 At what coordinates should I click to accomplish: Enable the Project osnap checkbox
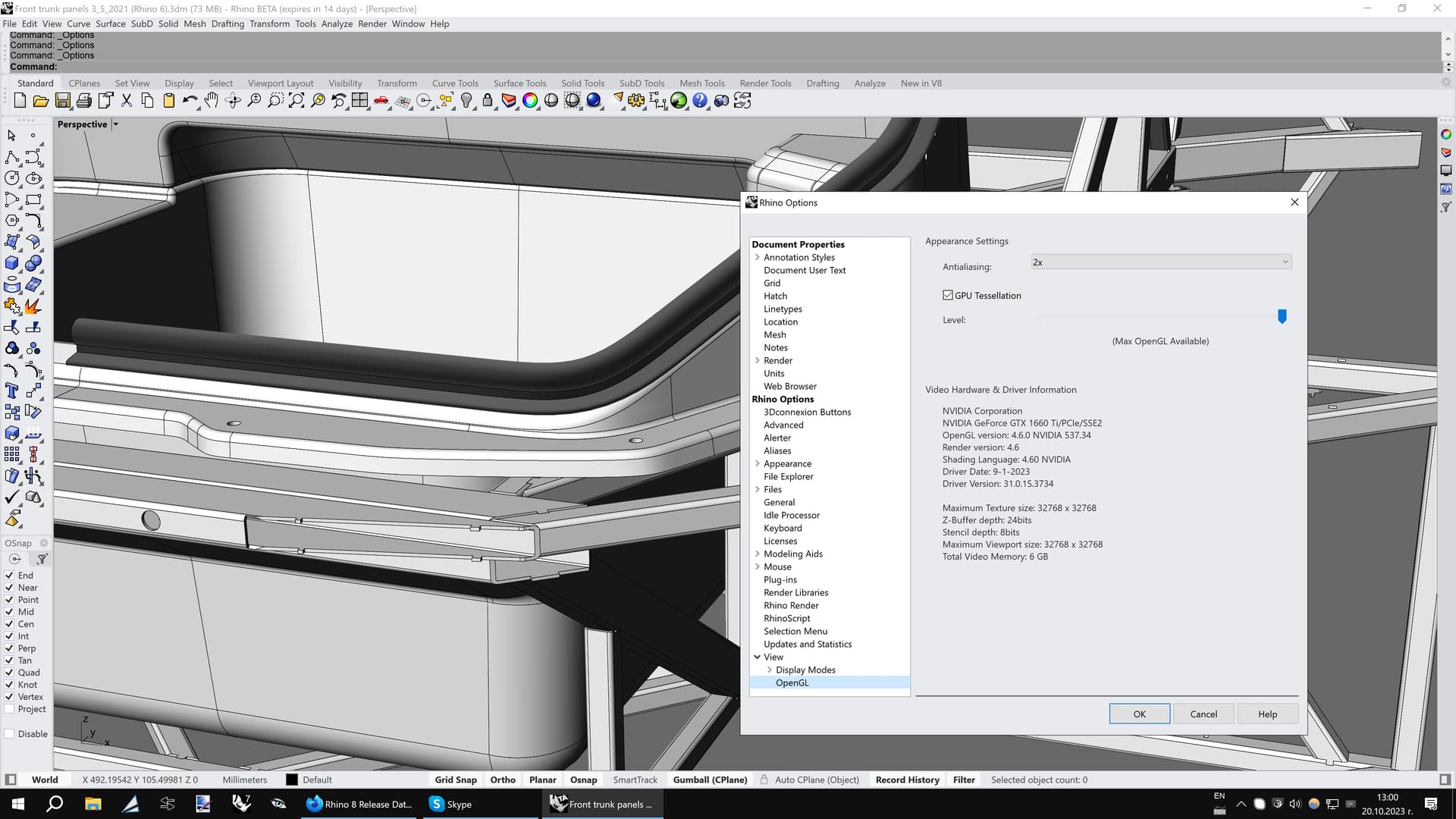(x=10, y=709)
